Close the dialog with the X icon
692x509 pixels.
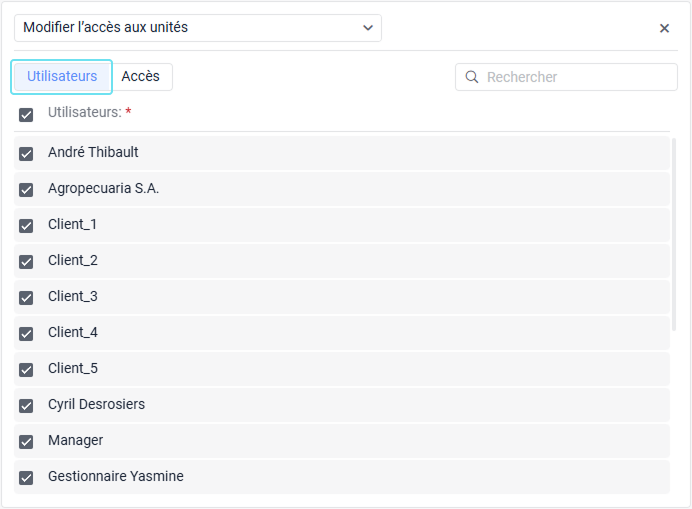pyautogui.click(x=664, y=28)
